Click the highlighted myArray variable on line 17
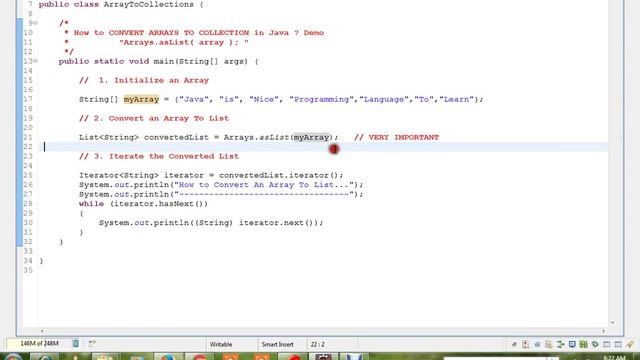The height and width of the screenshot is (360, 640). tap(141, 99)
